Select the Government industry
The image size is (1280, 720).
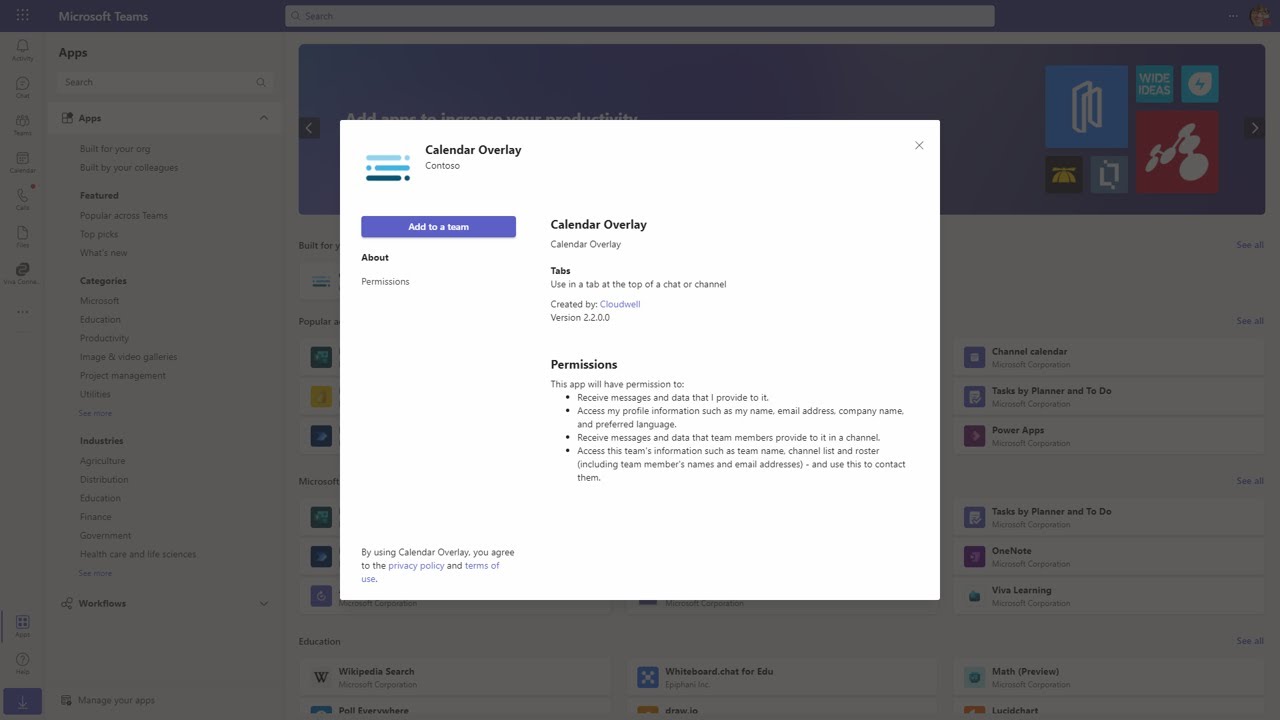click(x=106, y=536)
